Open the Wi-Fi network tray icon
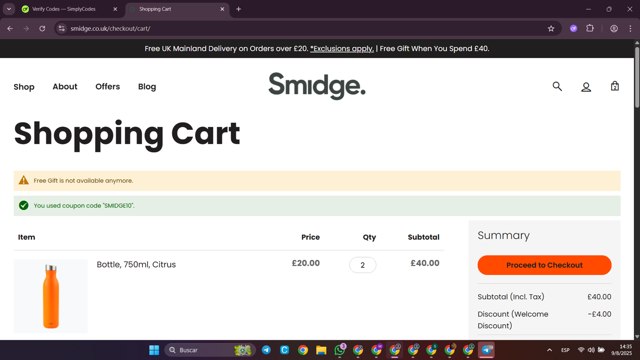This screenshot has width=640, height=360. pos(581,350)
